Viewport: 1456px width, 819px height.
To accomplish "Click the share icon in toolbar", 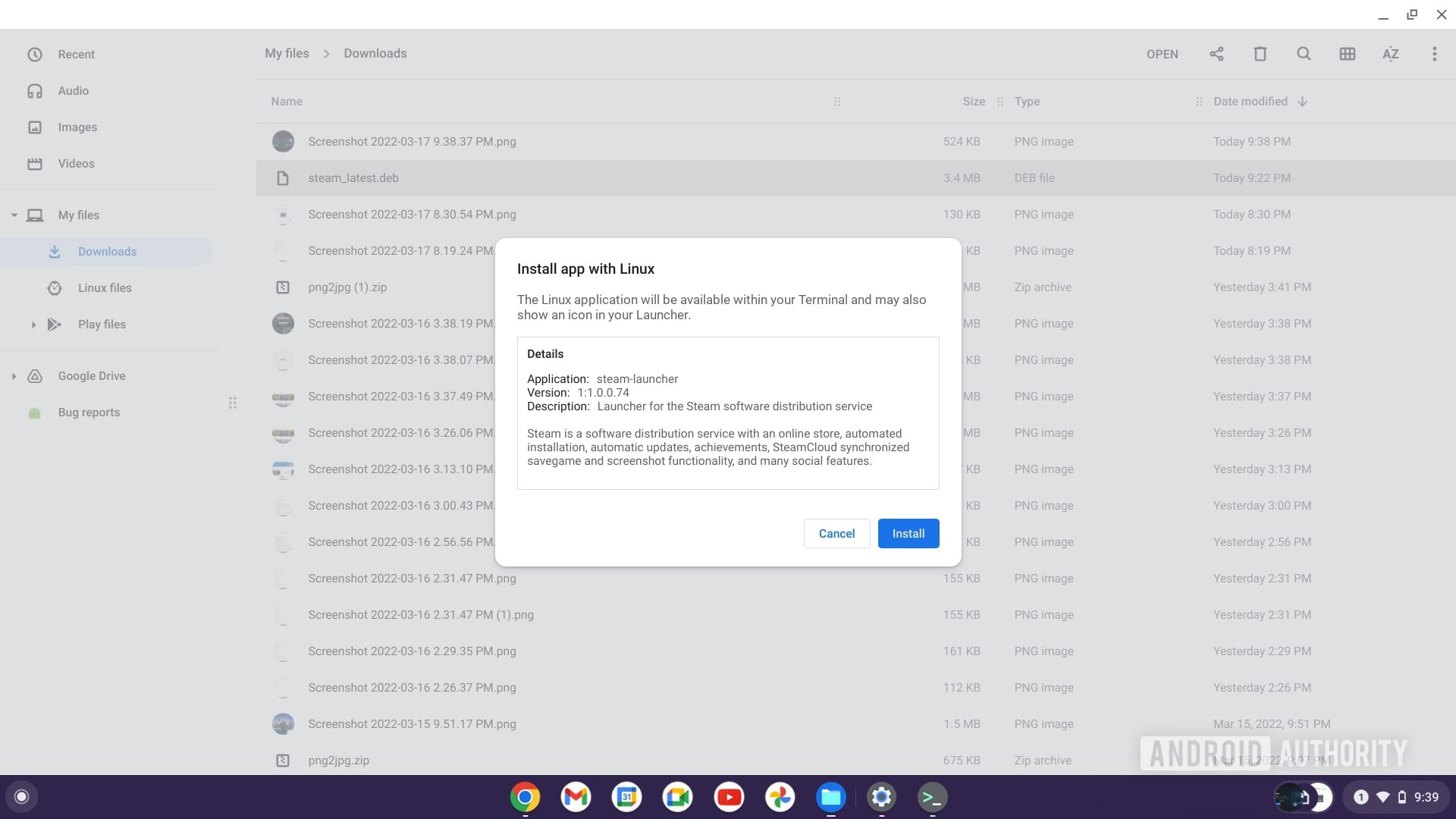I will [1216, 54].
